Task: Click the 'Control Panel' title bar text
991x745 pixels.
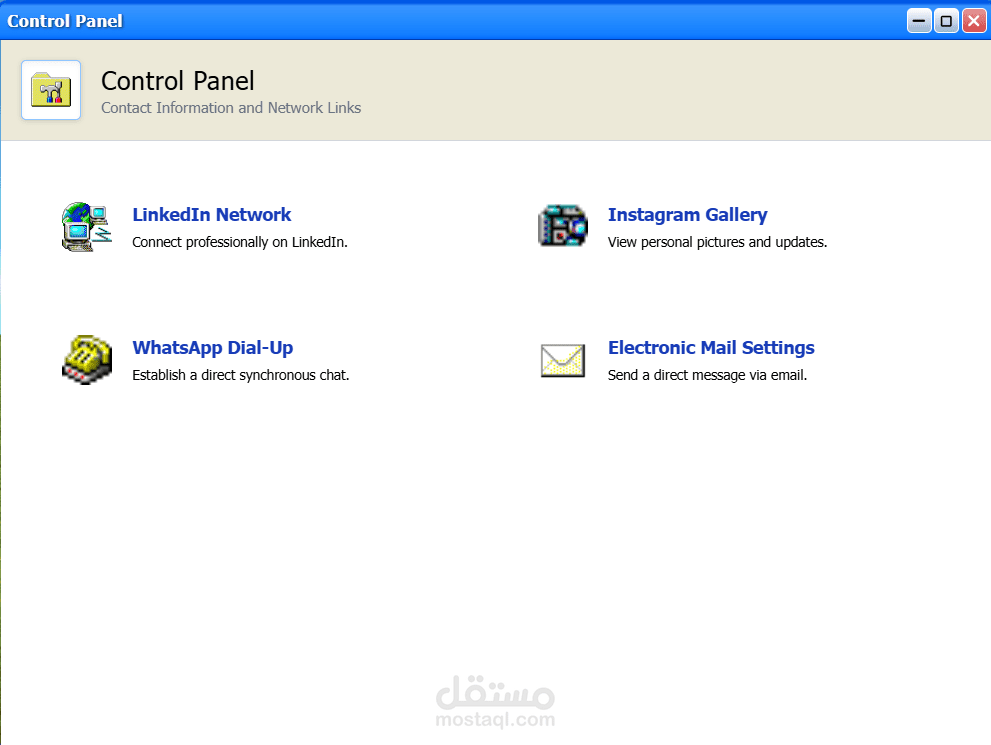Action: click(x=65, y=21)
